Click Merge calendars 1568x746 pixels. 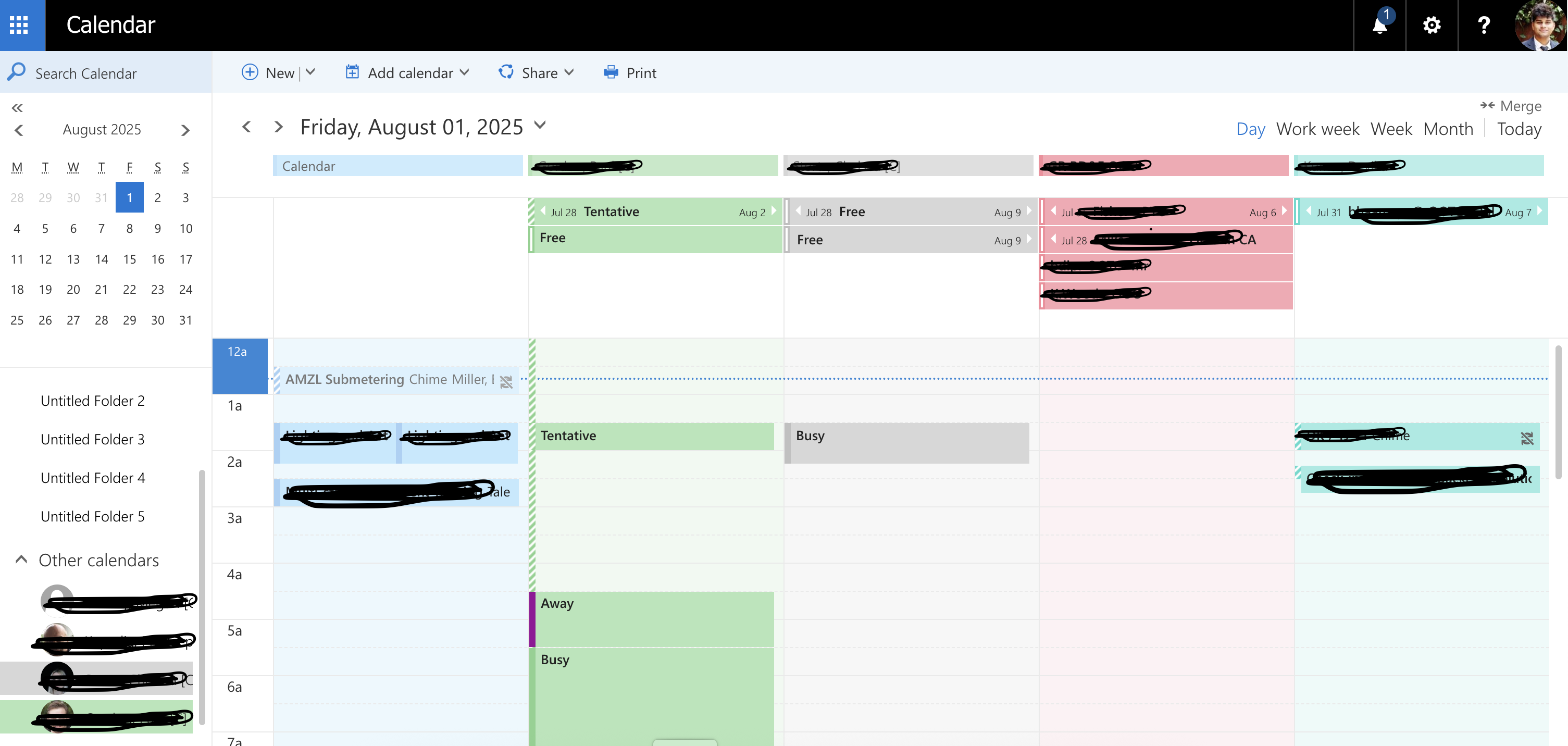point(1511,106)
